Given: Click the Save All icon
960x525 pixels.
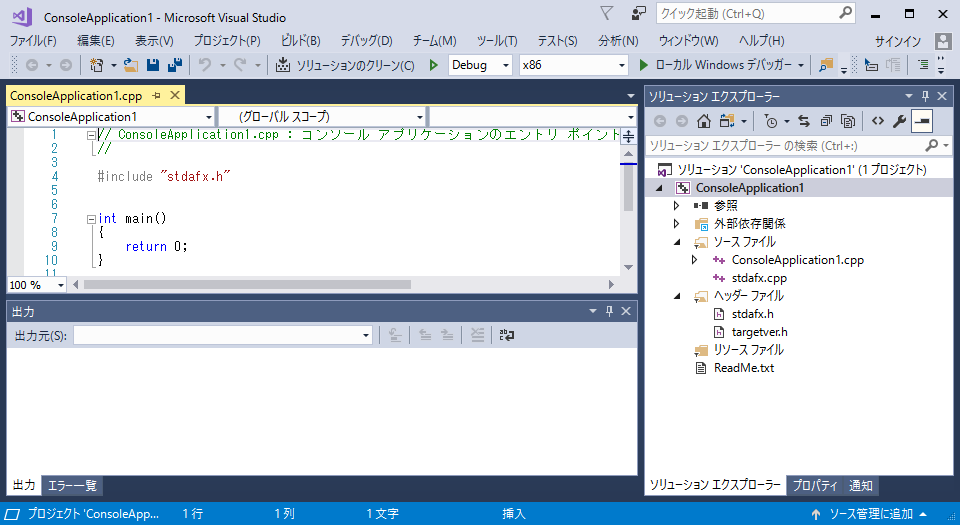Looking at the screenshot, I should click(x=175, y=65).
